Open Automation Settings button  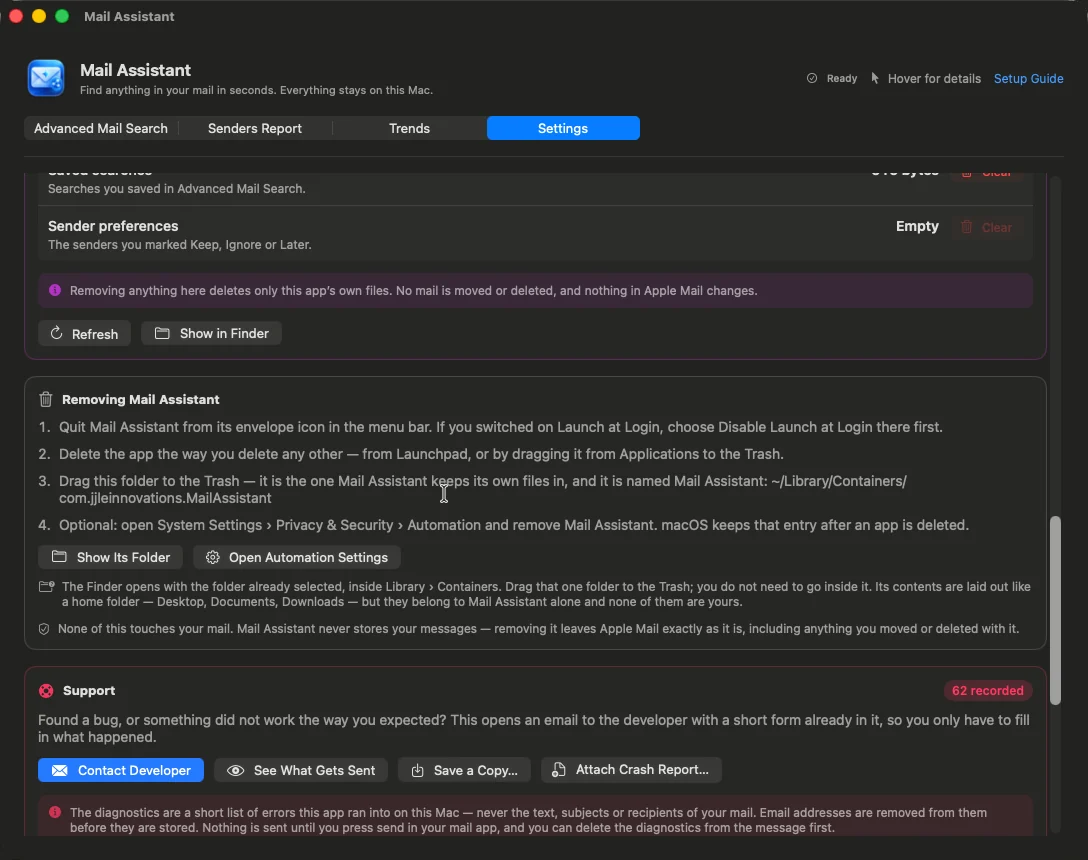296,557
